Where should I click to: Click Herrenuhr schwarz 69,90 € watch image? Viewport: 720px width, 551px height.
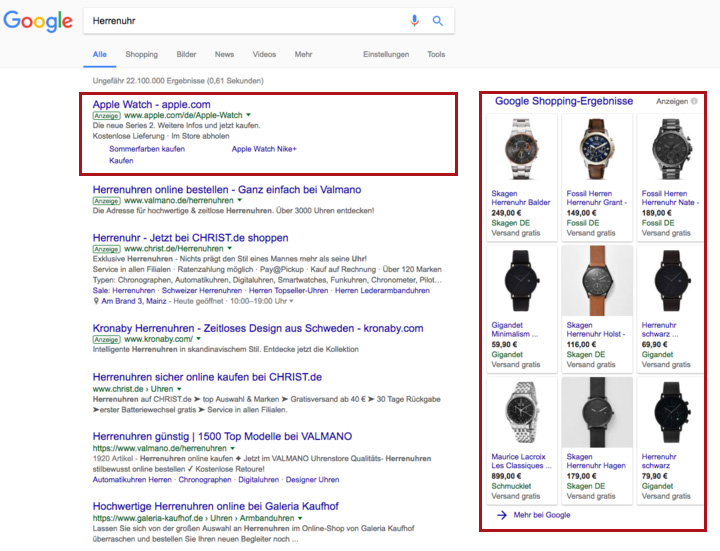coord(672,281)
